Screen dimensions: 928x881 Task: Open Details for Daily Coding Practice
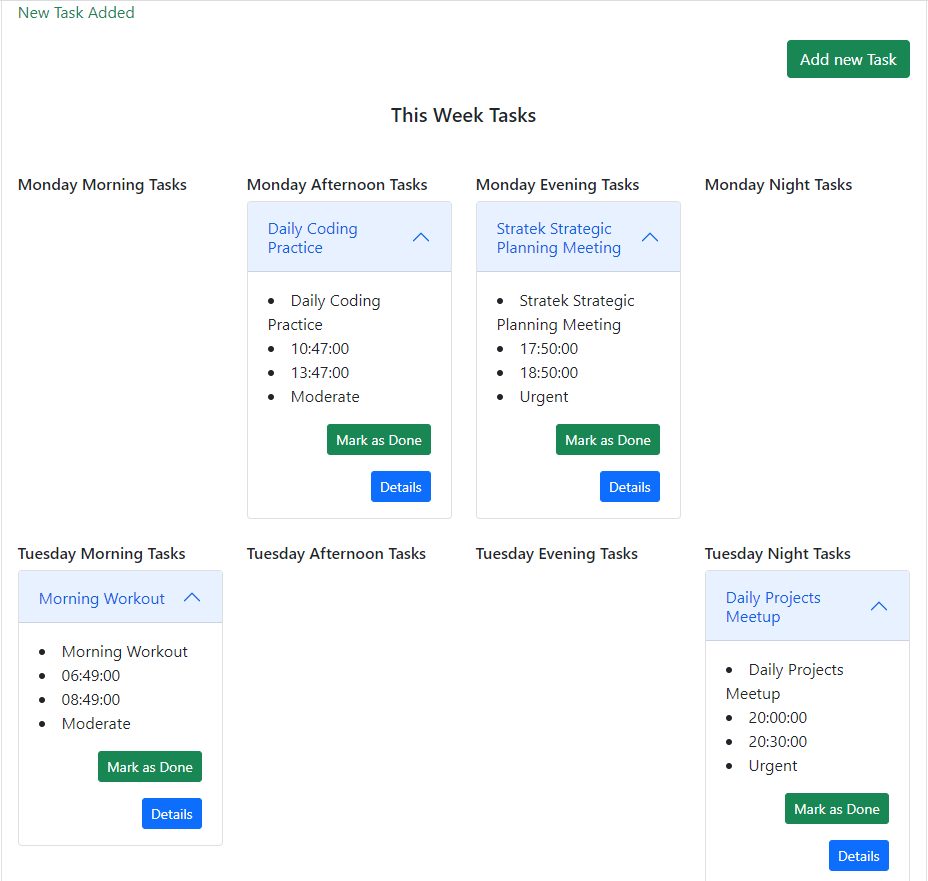pyautogui.click(x=400, y=487)
